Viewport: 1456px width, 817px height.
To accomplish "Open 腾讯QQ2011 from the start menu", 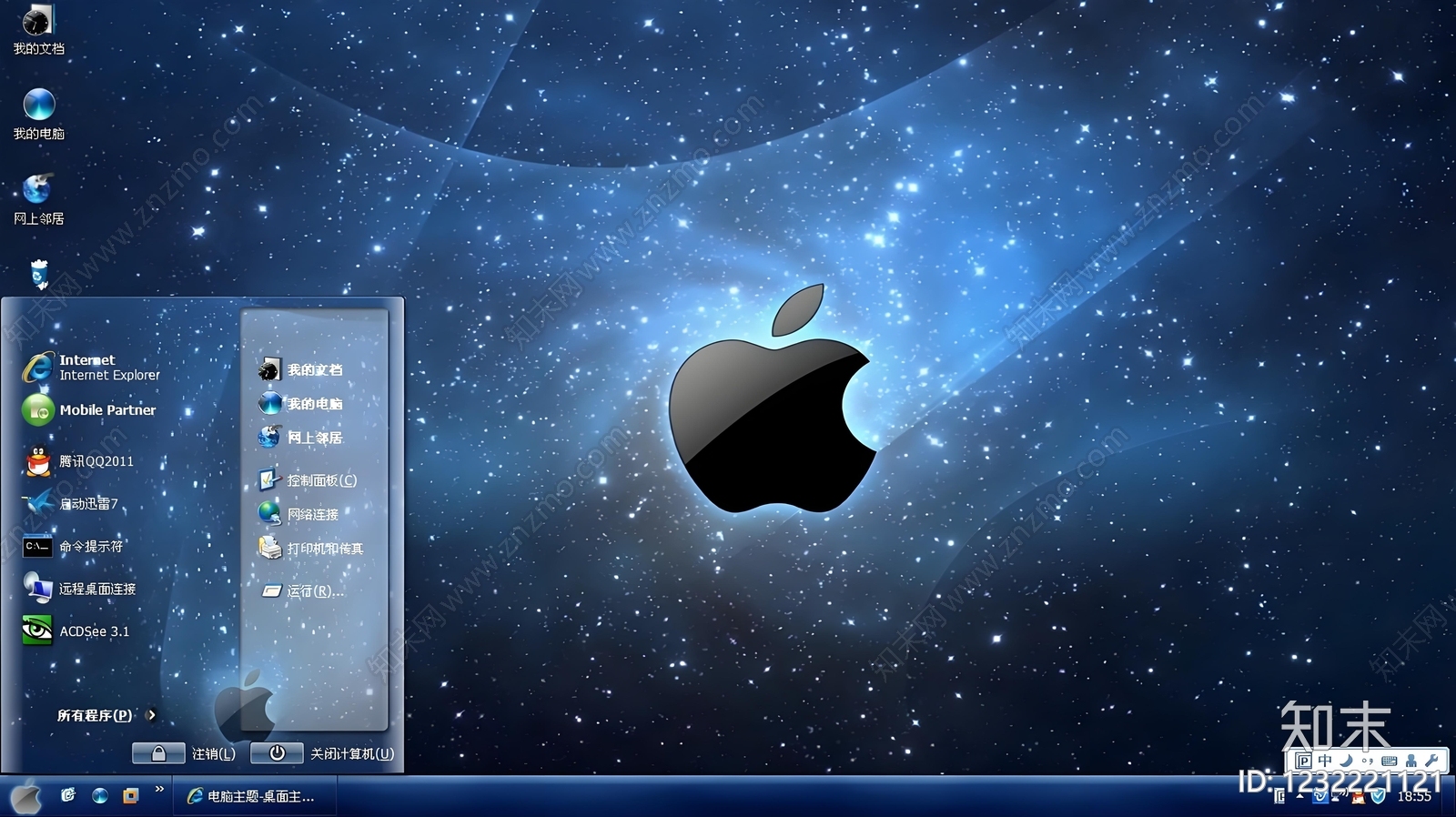I will tap(79, 461).
